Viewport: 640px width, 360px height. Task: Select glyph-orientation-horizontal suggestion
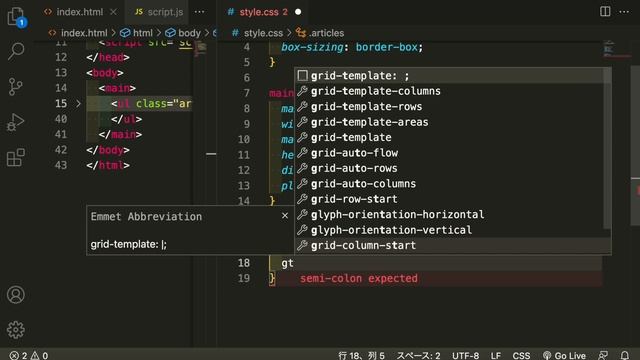449,215
